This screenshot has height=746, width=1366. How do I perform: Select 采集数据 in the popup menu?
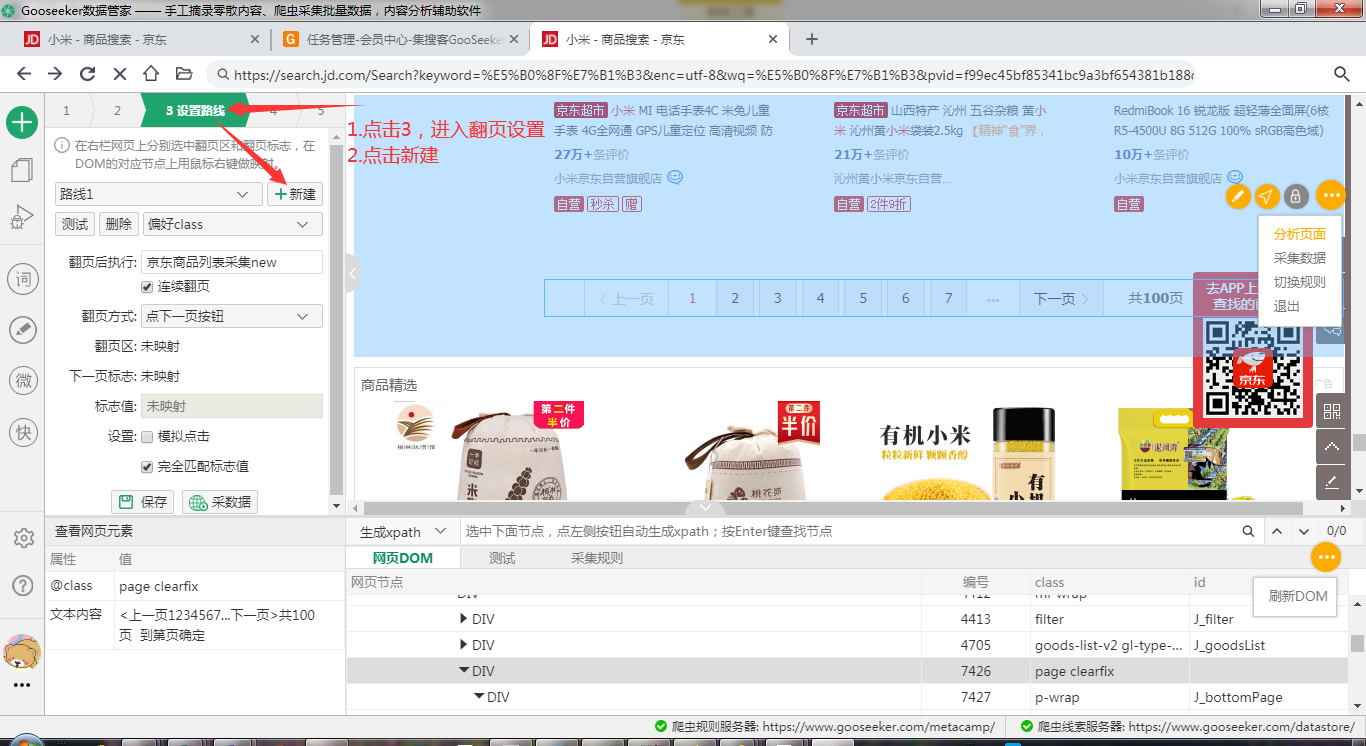tap(1300, 258)
